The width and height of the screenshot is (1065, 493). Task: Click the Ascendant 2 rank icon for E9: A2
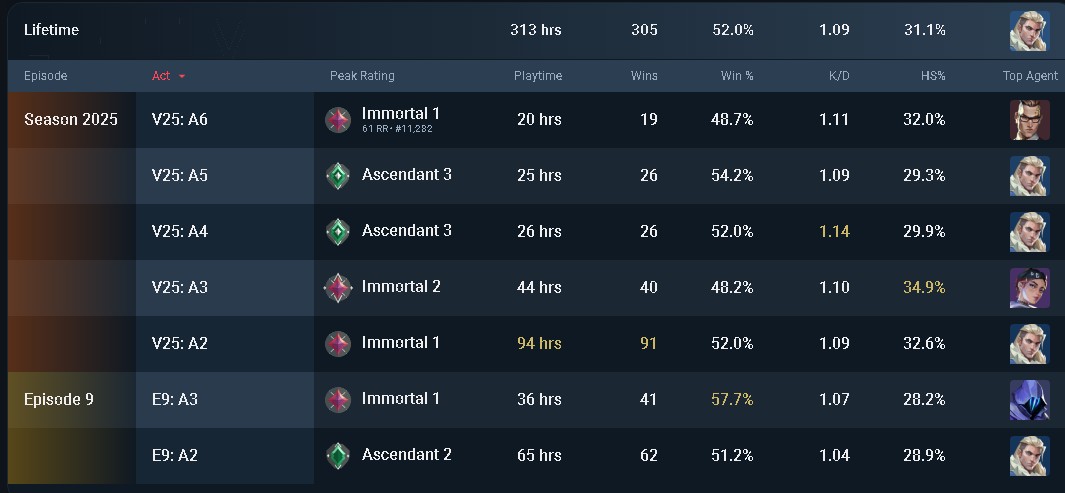click(x=338, y=456)
